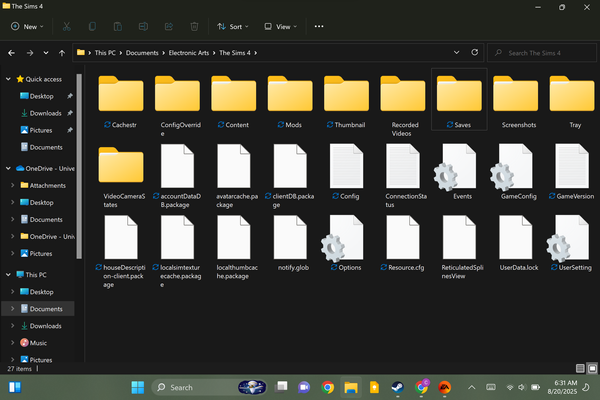
Task: Select the Screenshots folder
Action: click(516, 102)
